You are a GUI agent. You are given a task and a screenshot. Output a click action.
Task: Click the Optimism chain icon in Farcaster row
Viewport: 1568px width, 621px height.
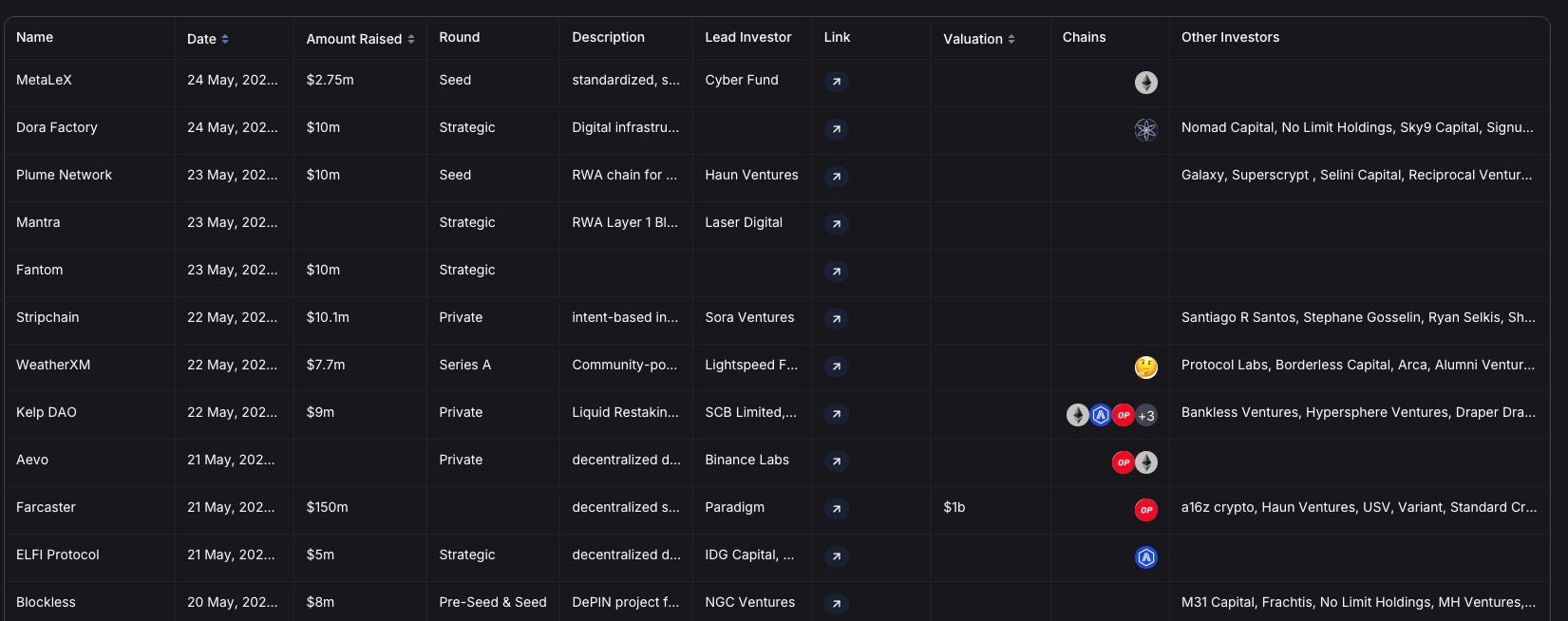click(1146, 510)
